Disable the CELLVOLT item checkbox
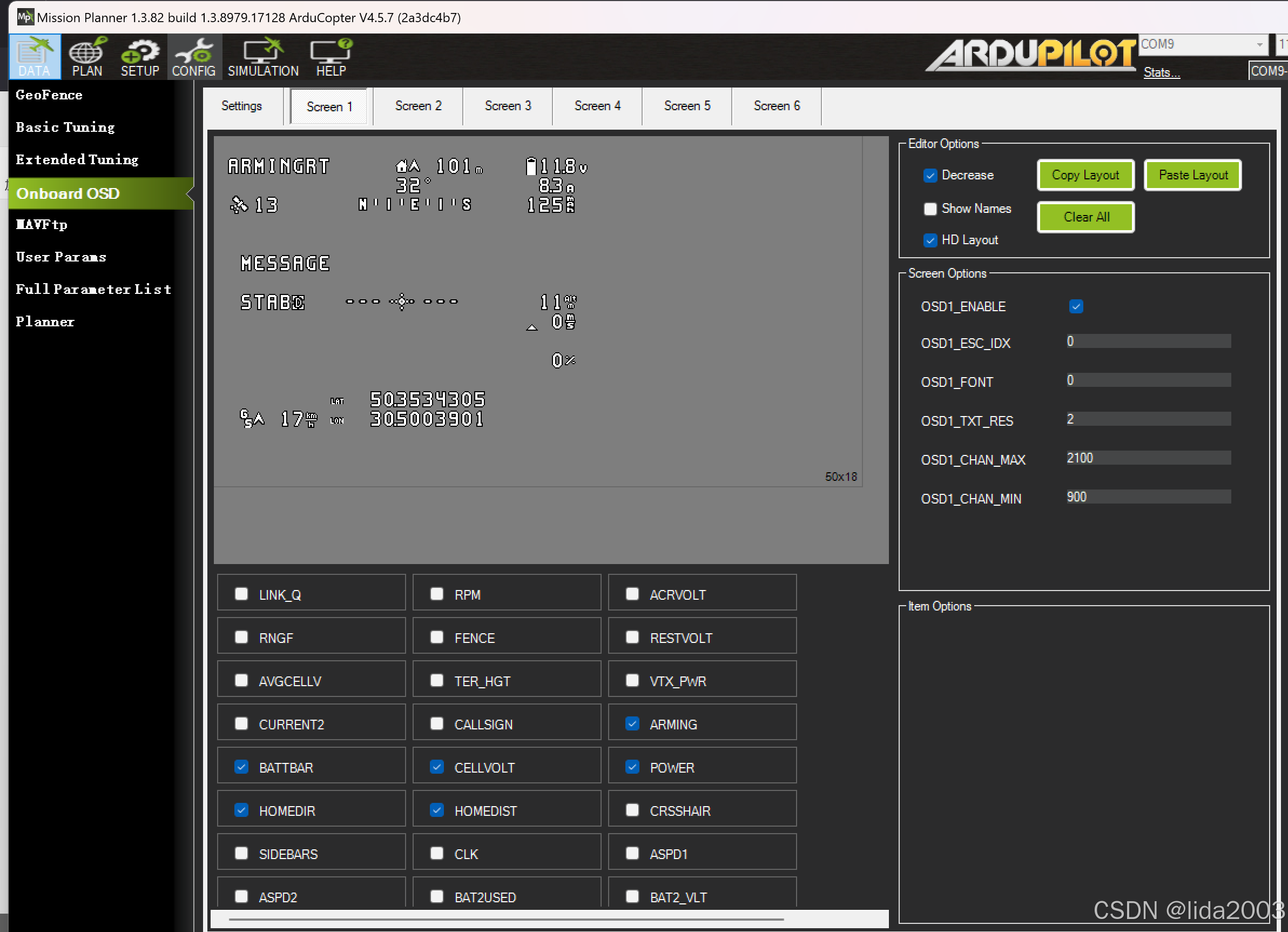Viewport: 1288px width, 932px height. coord(437,767)
